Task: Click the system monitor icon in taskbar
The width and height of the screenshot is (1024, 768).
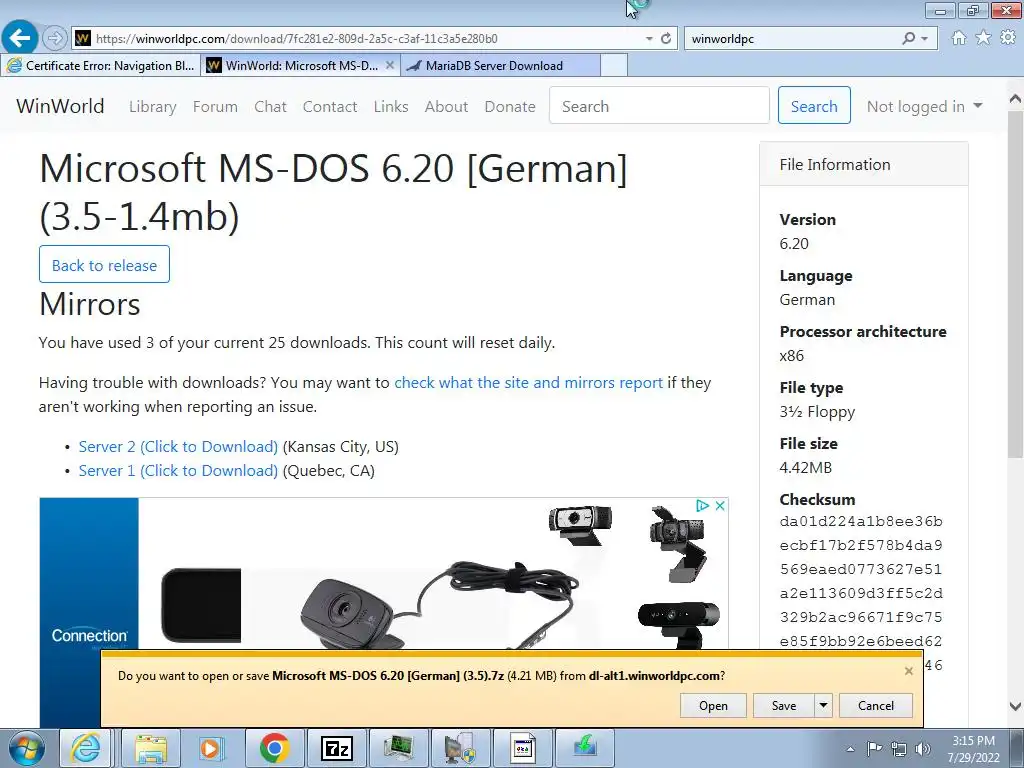Action: click(x=399, y=748)
